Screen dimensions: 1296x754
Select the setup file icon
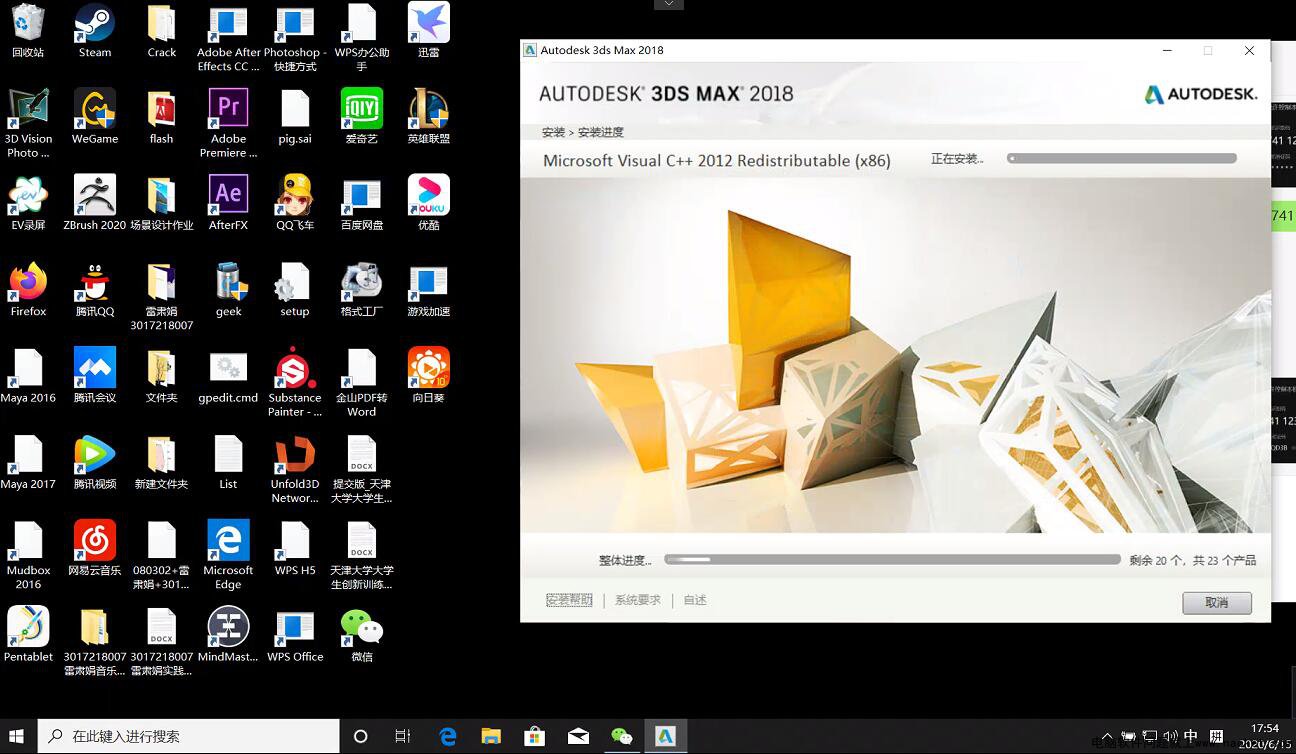[295, 290]
